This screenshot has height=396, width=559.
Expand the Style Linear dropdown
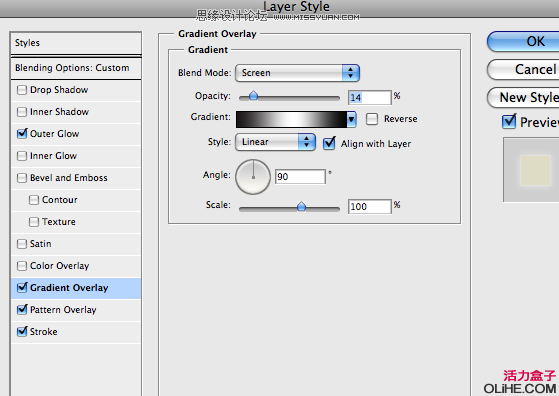pyautogui.click(x=275, y=142)
